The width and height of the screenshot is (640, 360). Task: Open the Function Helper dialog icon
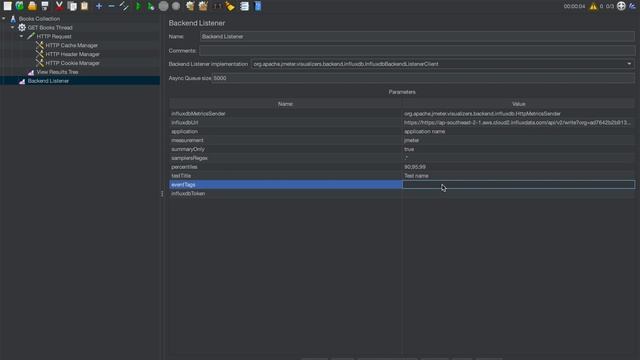coord(244,6)
